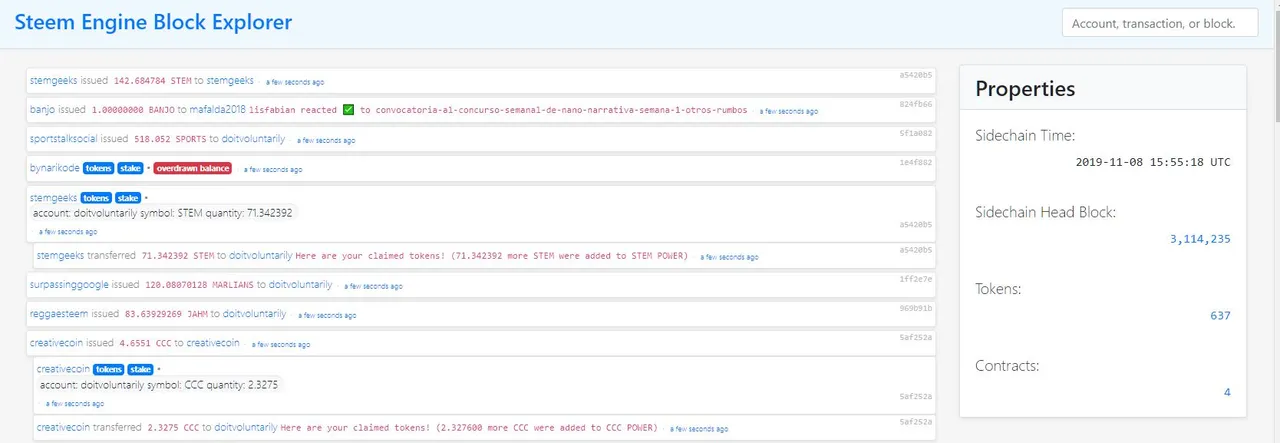Click the 120.08070128 MARLIANS amount
Viewport: 1280px width, 443px height.
[193, 285]
